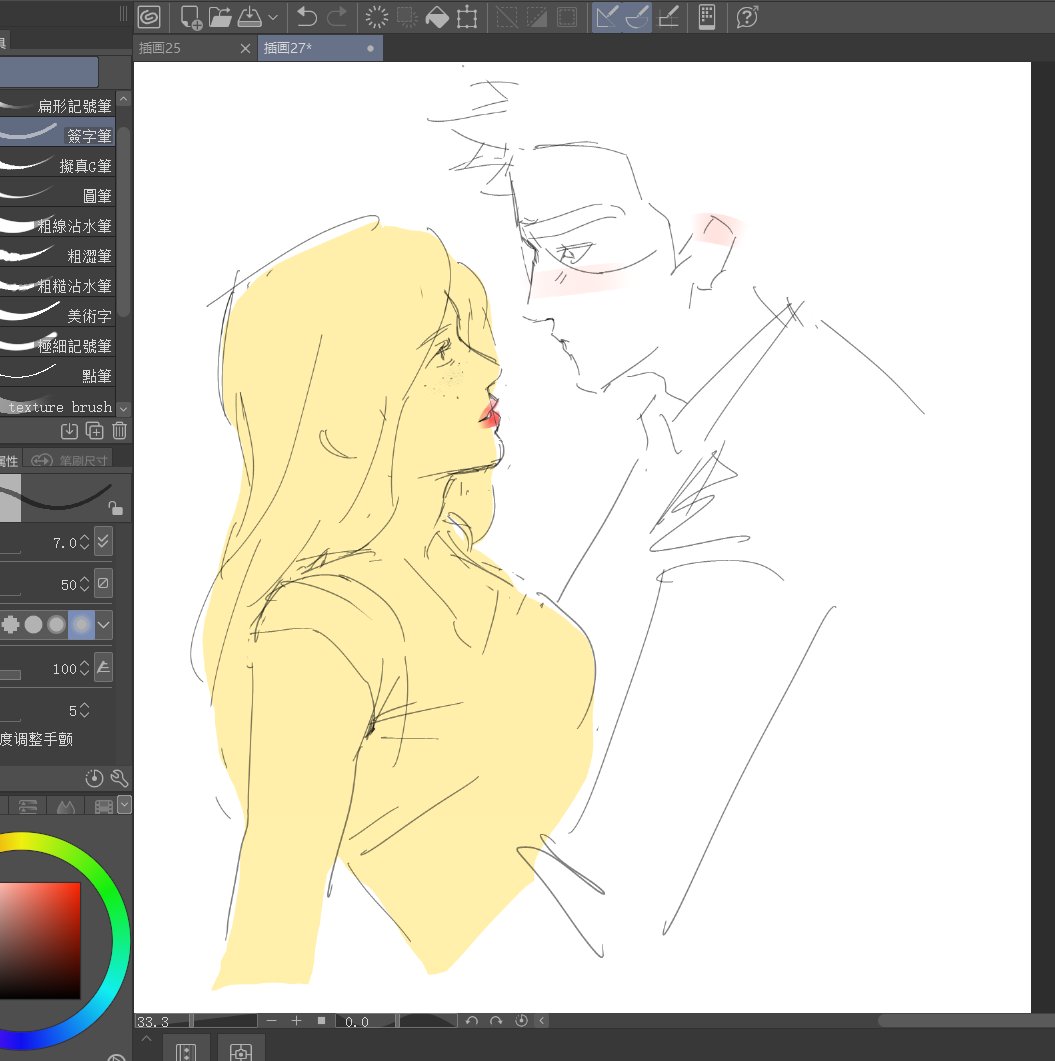Image resolution: width=1055 pixels, height=1061 pixels.
Task: Open Clip Studio support help icon
Action: pos(747,17)
